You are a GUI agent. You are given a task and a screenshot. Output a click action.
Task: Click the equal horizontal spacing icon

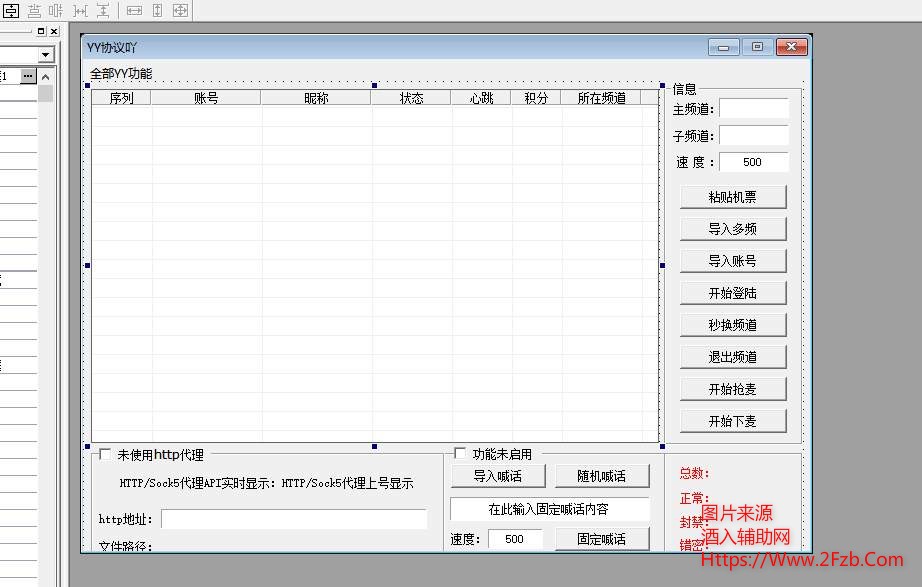click(x=80, y=10)
